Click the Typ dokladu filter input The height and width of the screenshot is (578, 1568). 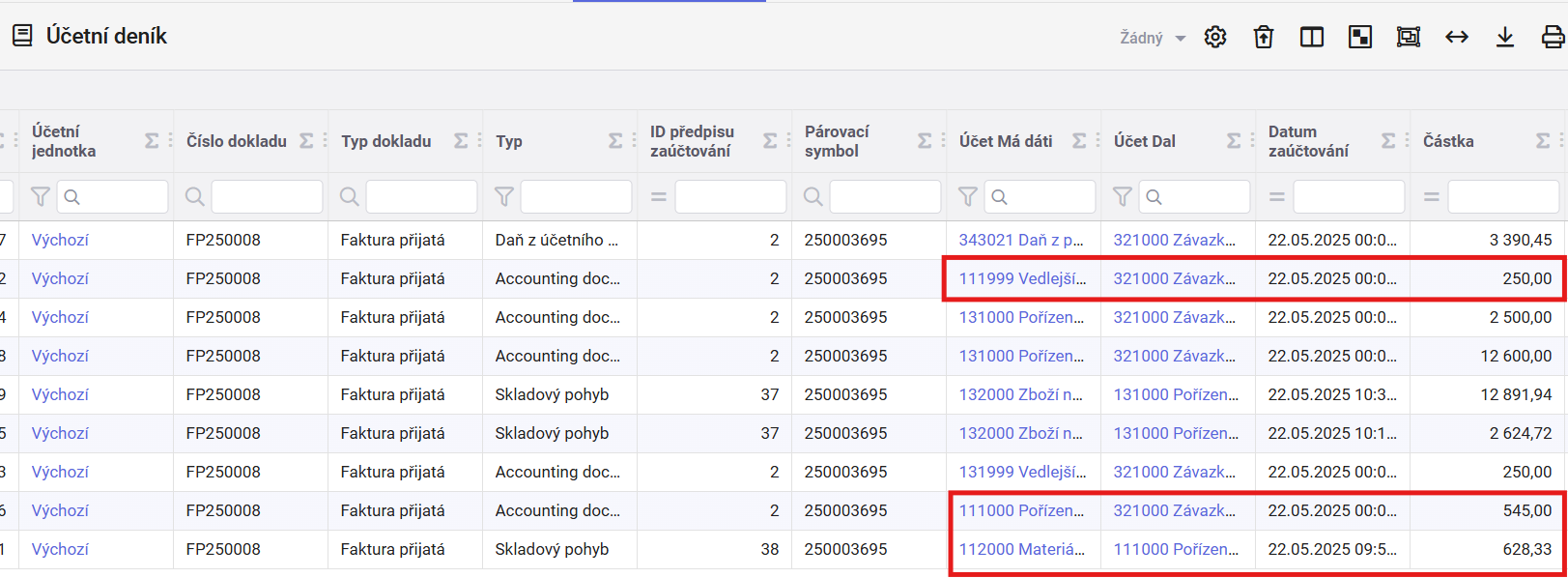(421, 197)
